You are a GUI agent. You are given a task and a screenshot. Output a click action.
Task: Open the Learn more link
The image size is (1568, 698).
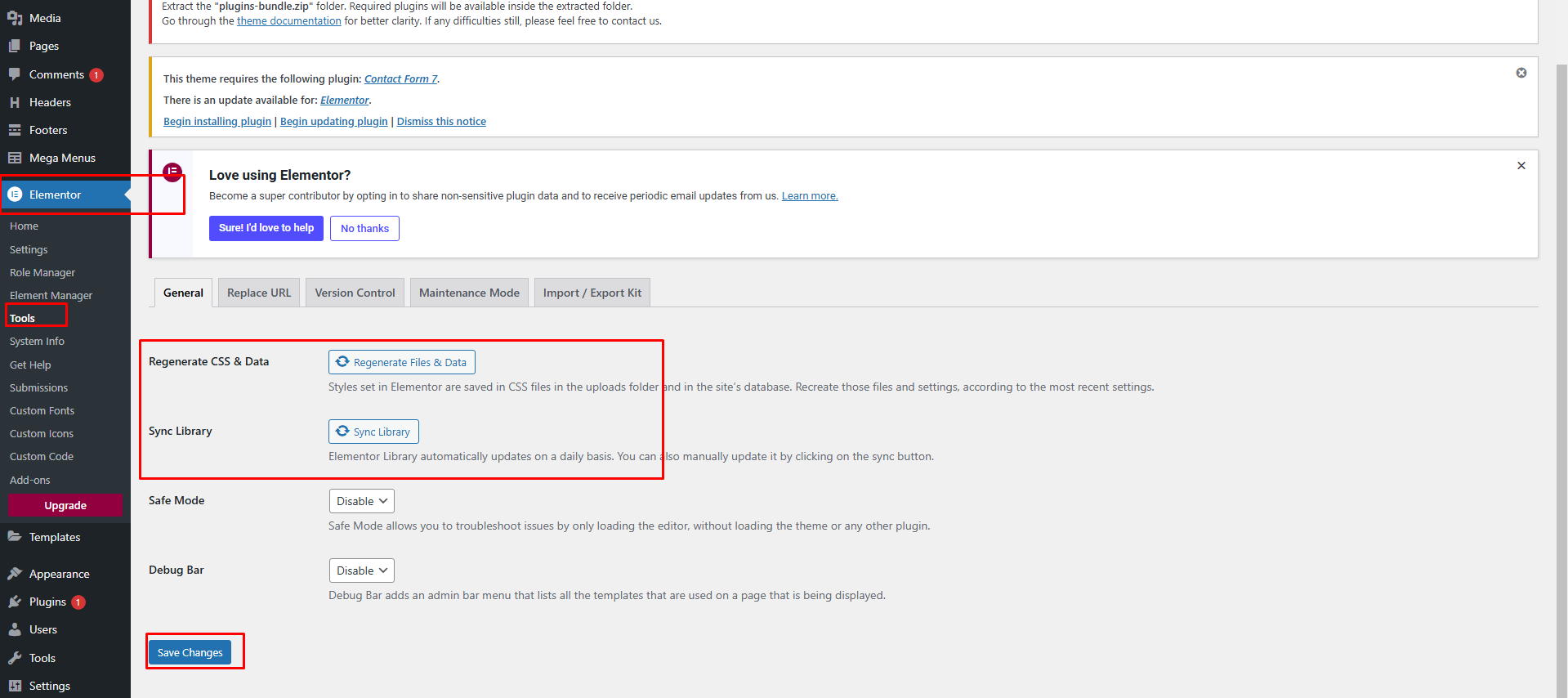coord(810,196)
